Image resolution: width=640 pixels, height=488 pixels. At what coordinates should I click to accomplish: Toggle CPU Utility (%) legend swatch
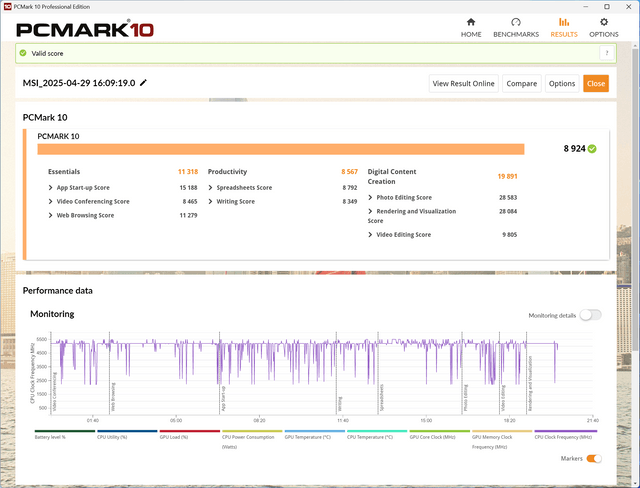point(127,431)
